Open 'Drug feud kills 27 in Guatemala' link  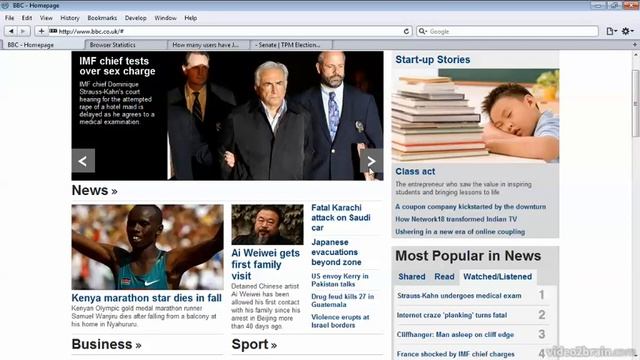342,300
